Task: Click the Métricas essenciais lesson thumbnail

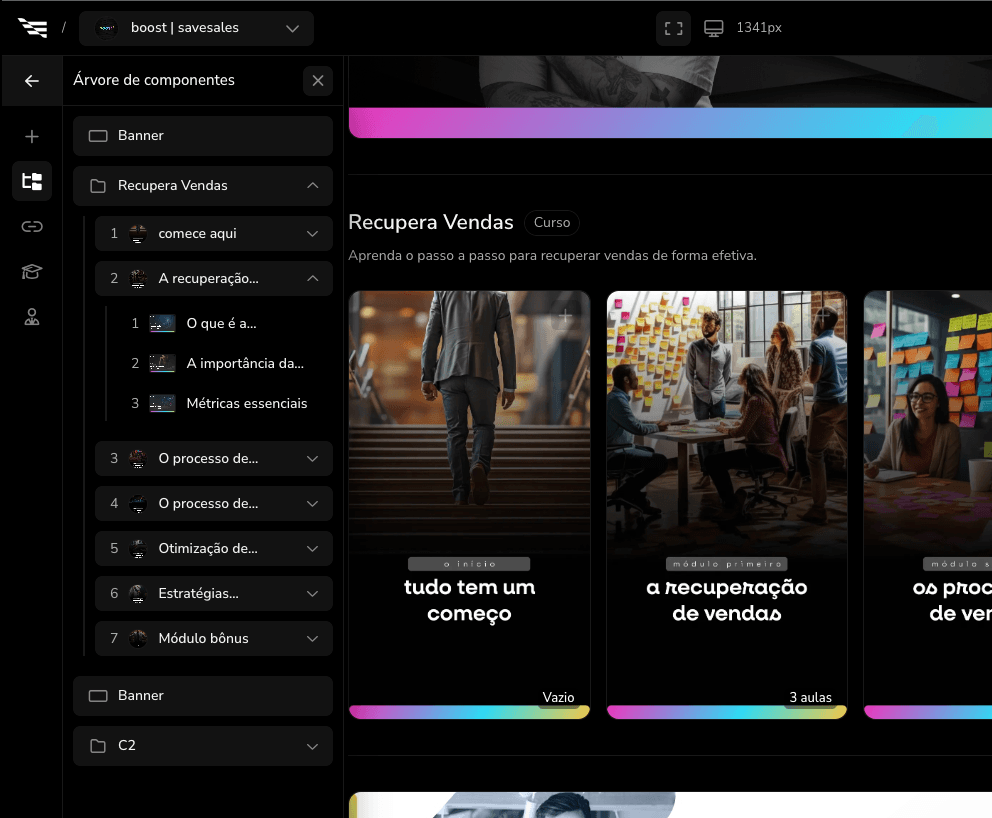Action: (x=162, y=404)
